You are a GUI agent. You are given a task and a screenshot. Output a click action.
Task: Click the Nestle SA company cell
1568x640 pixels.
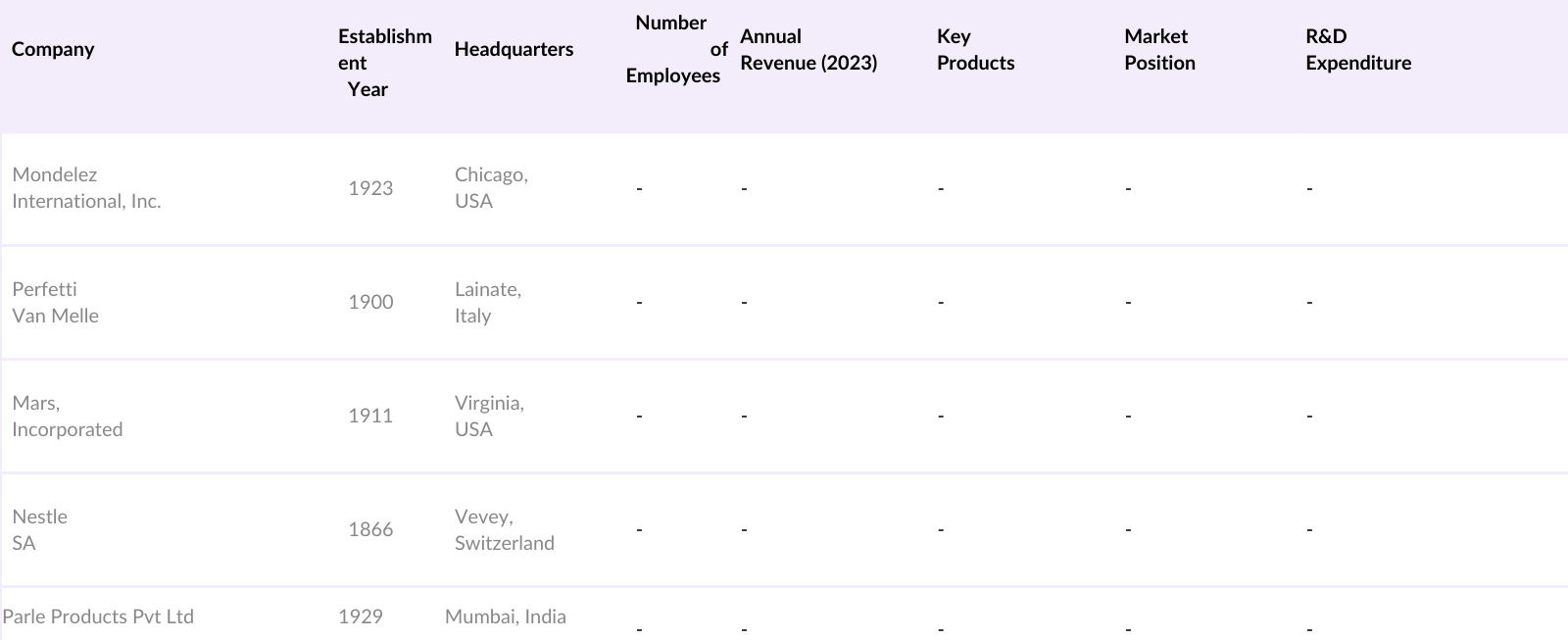click(40, 529)
